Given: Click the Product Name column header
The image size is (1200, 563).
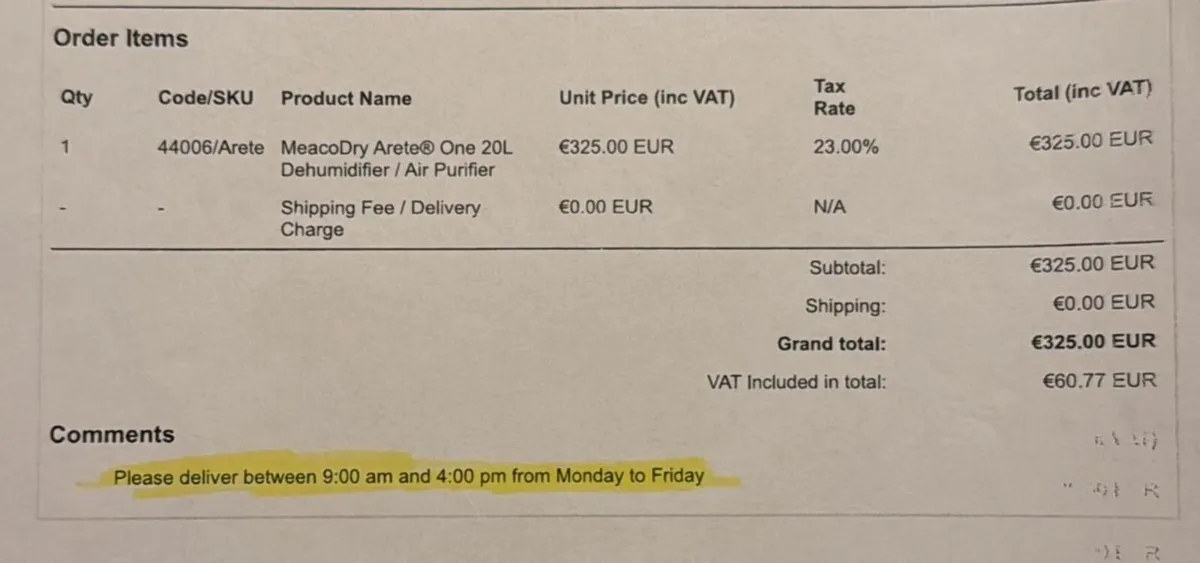Looking at the screenshot, I should pyautogui.click(x=346, y=98).
